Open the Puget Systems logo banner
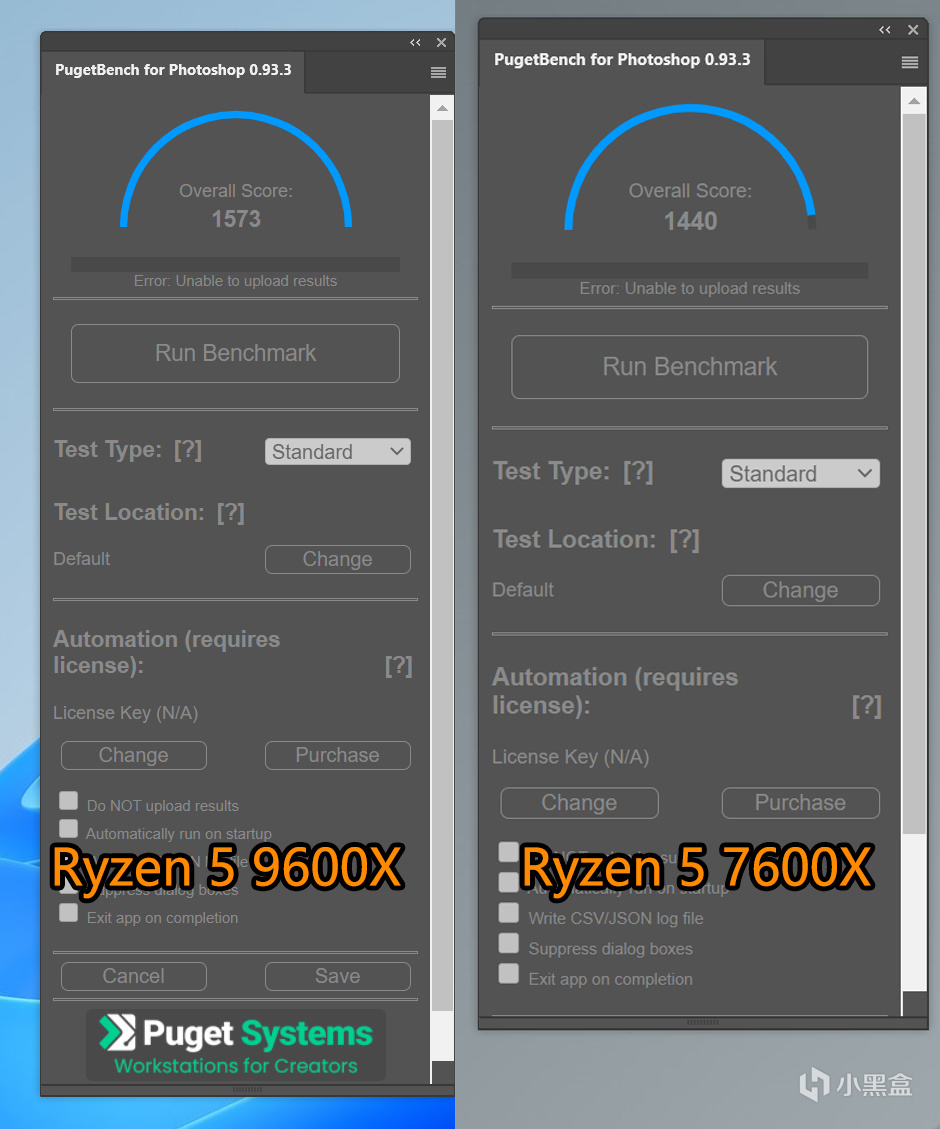940x1129 pixels. pyautogui.click(x=236, y=1045)
